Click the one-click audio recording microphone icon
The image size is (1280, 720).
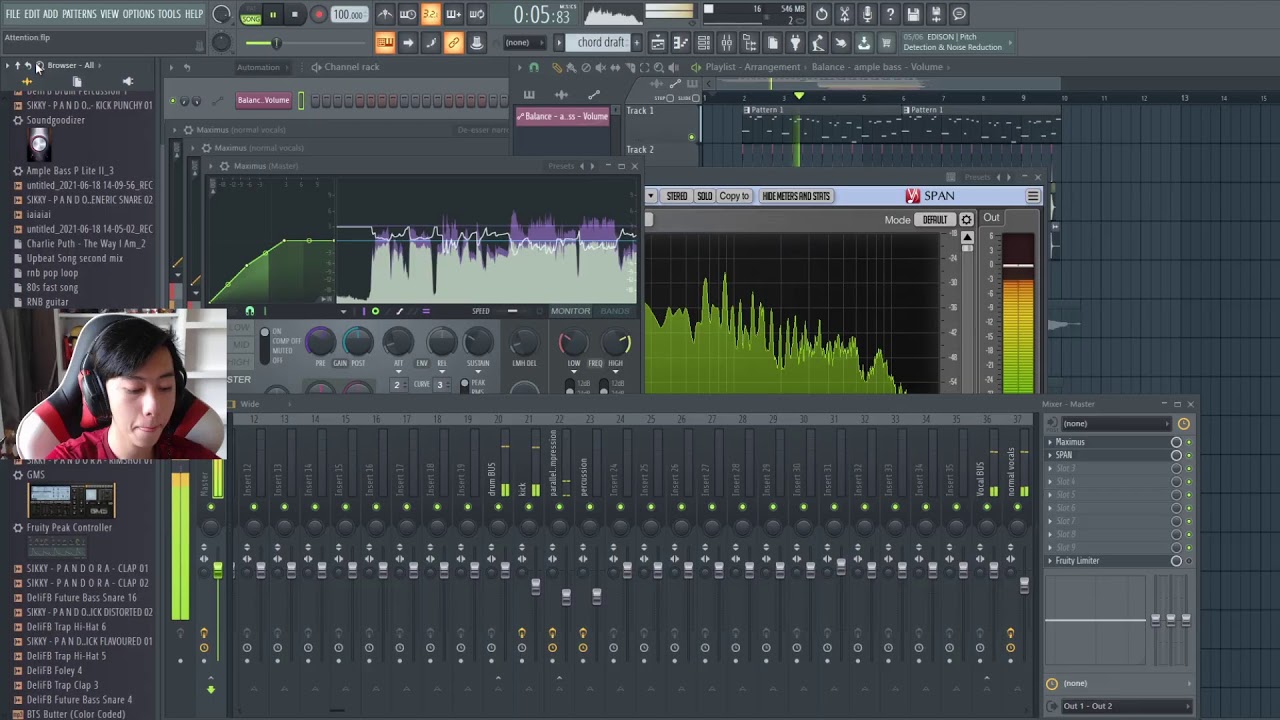[867, 14]
